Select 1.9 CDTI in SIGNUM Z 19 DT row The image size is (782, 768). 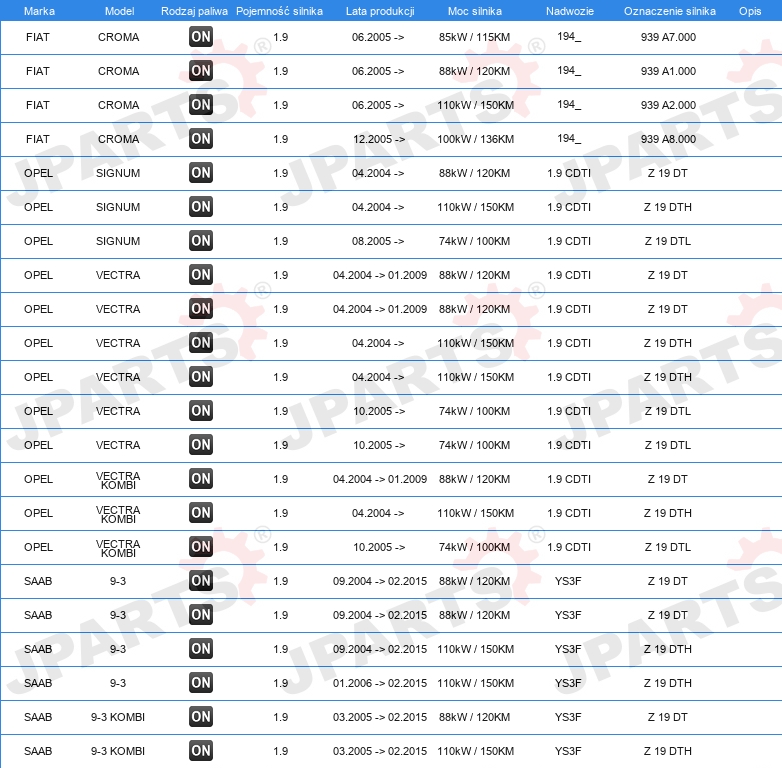[x=569, y=173]
